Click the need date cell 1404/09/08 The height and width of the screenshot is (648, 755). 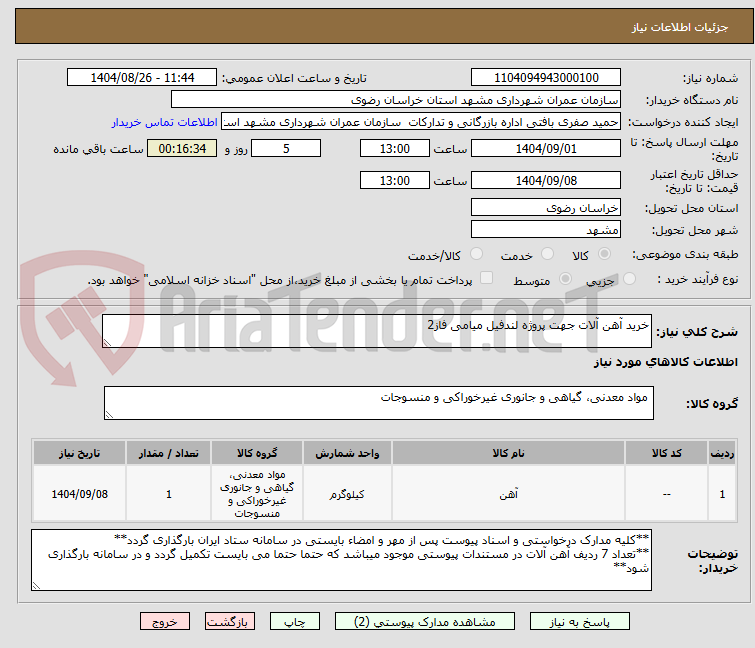click(x=79, y=494)
